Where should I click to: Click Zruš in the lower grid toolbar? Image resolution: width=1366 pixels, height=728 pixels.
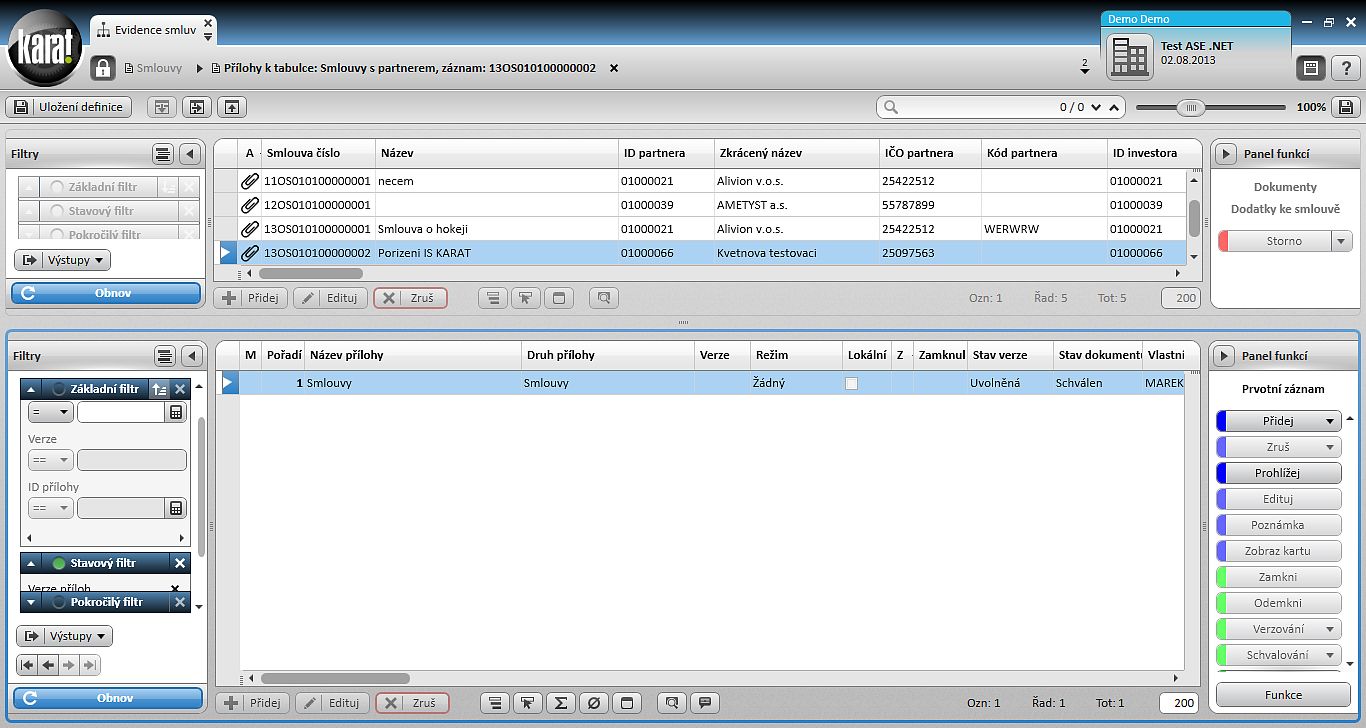pos(412,703)
